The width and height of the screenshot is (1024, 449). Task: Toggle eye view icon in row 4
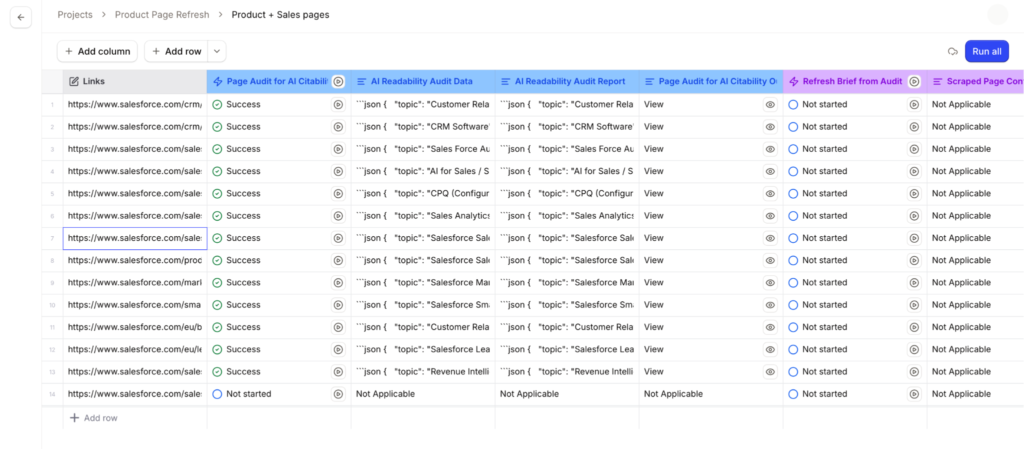[x=771, y=171]
